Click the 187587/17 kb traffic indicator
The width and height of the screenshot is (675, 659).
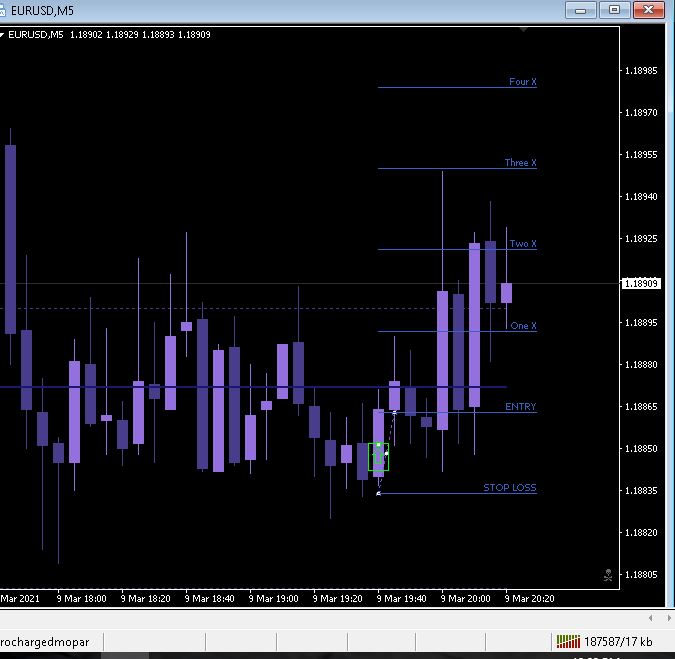(x=618, y=642)
